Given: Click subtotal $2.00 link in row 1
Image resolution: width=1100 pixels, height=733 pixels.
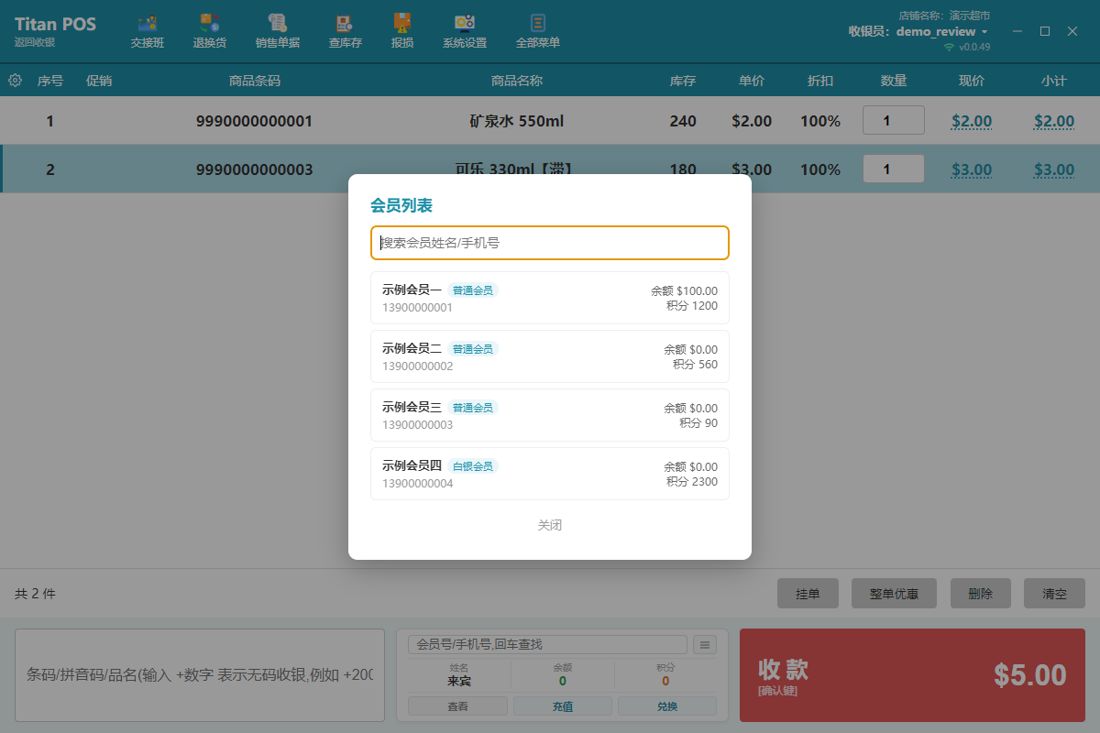Looking at the screenshot, I should coord(1054,121).
